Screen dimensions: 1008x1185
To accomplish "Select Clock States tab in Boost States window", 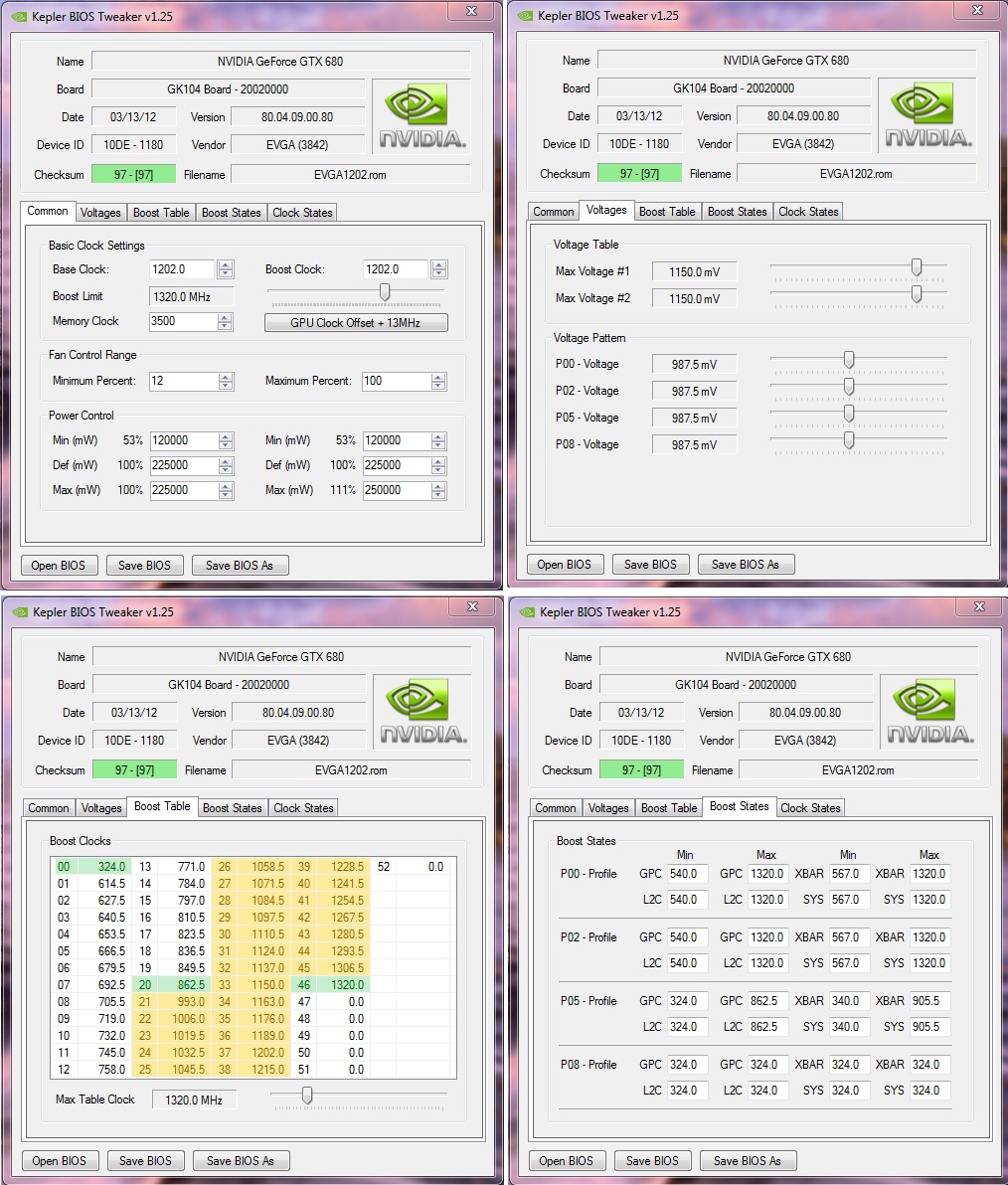I will pyautogui.click(x=810, y=808).
